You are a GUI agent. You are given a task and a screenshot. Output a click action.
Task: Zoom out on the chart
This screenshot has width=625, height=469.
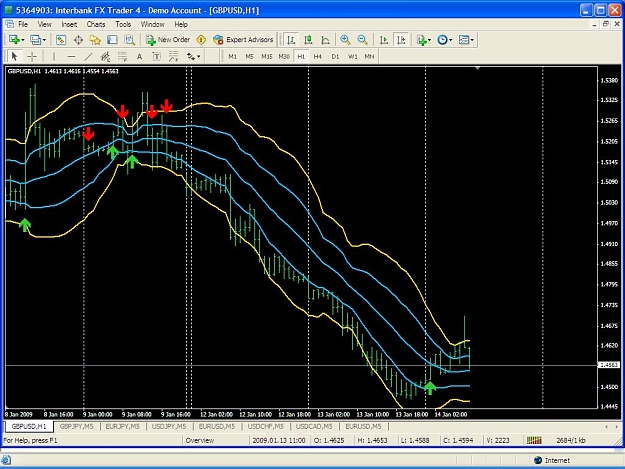pos(362,40)
